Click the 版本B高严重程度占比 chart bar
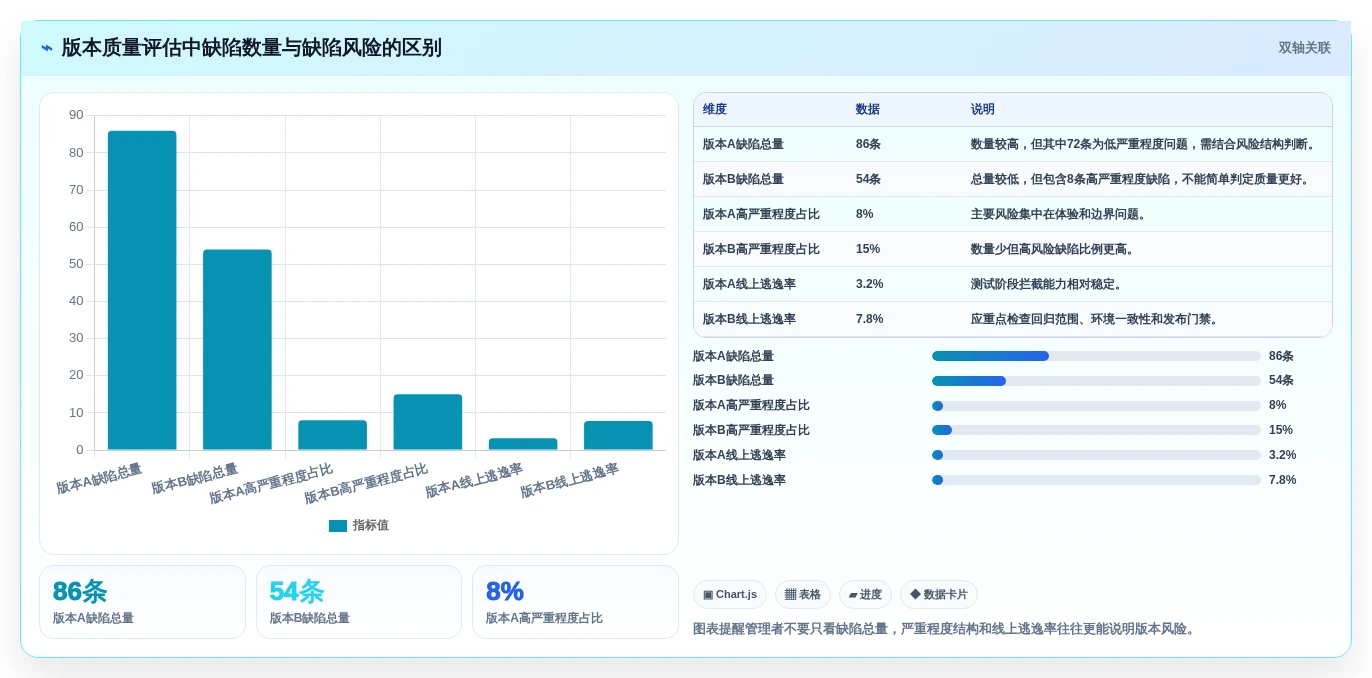 point(428,422)
